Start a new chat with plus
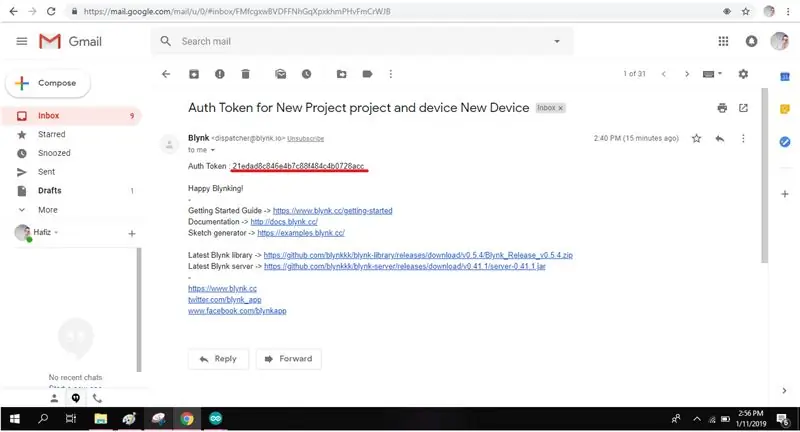800x432 pixels. pos(132,234)
